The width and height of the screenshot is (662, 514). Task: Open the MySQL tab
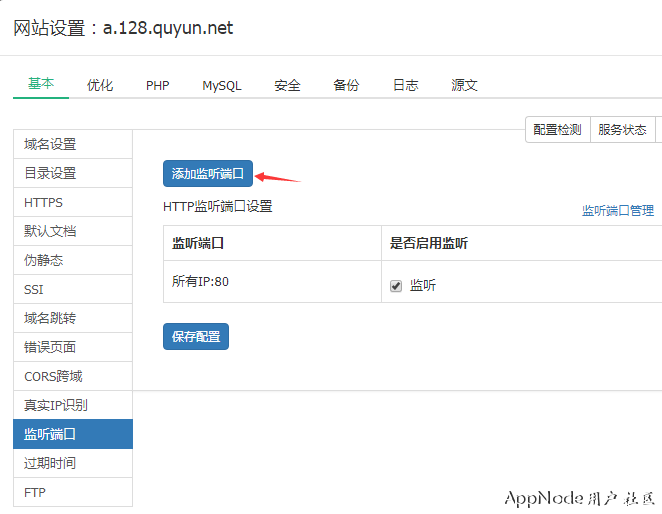(x=221, y=85)
